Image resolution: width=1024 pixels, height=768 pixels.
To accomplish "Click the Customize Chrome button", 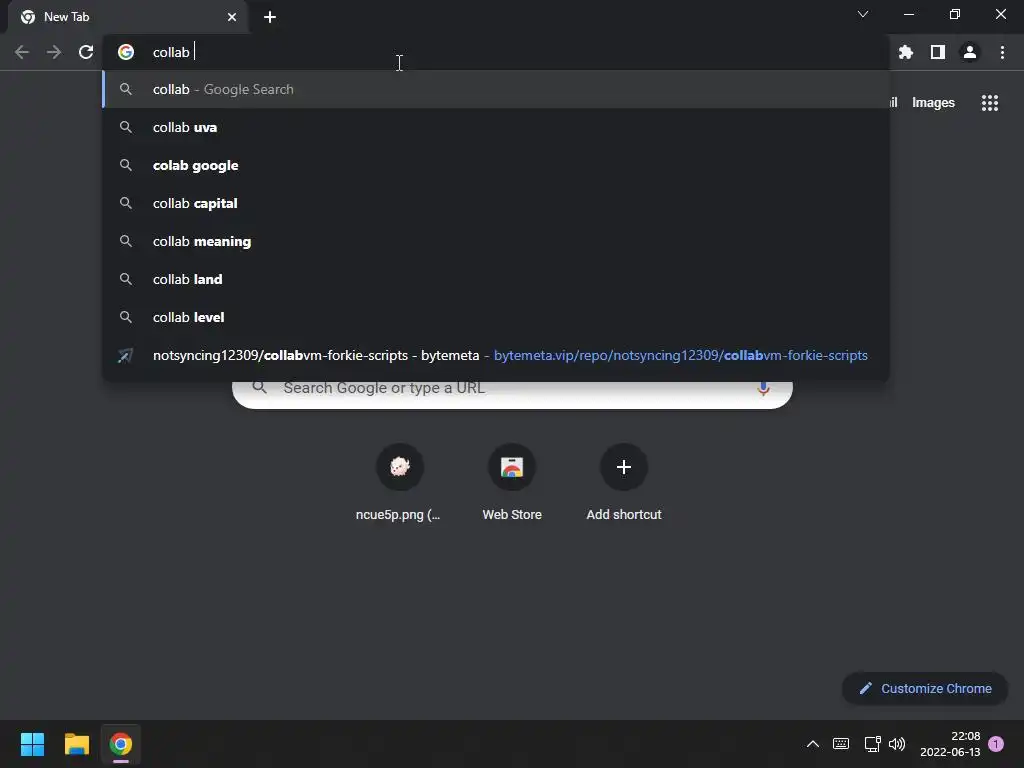I will 925,688.
